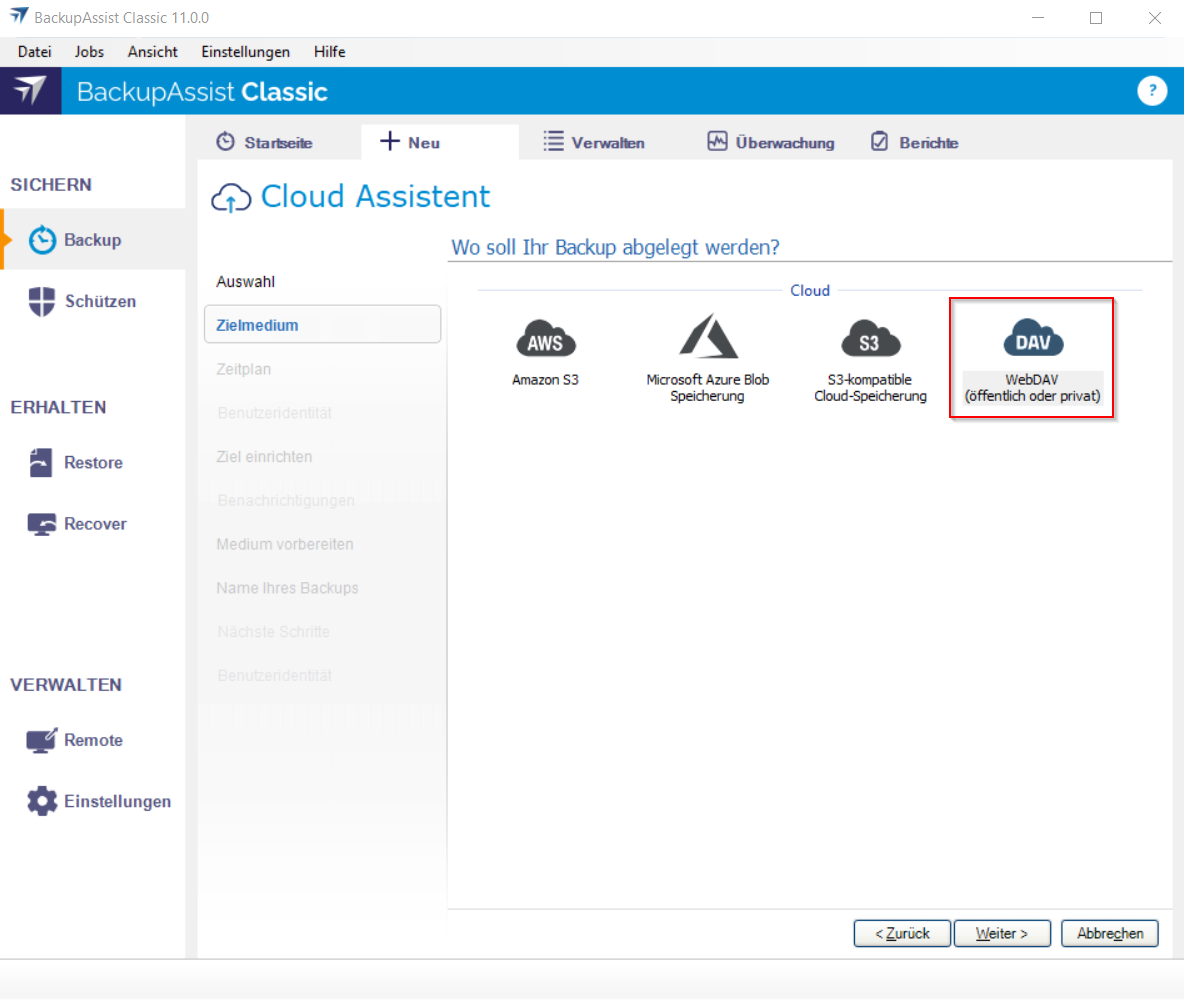Go to the Restore section

coord(92,463)
